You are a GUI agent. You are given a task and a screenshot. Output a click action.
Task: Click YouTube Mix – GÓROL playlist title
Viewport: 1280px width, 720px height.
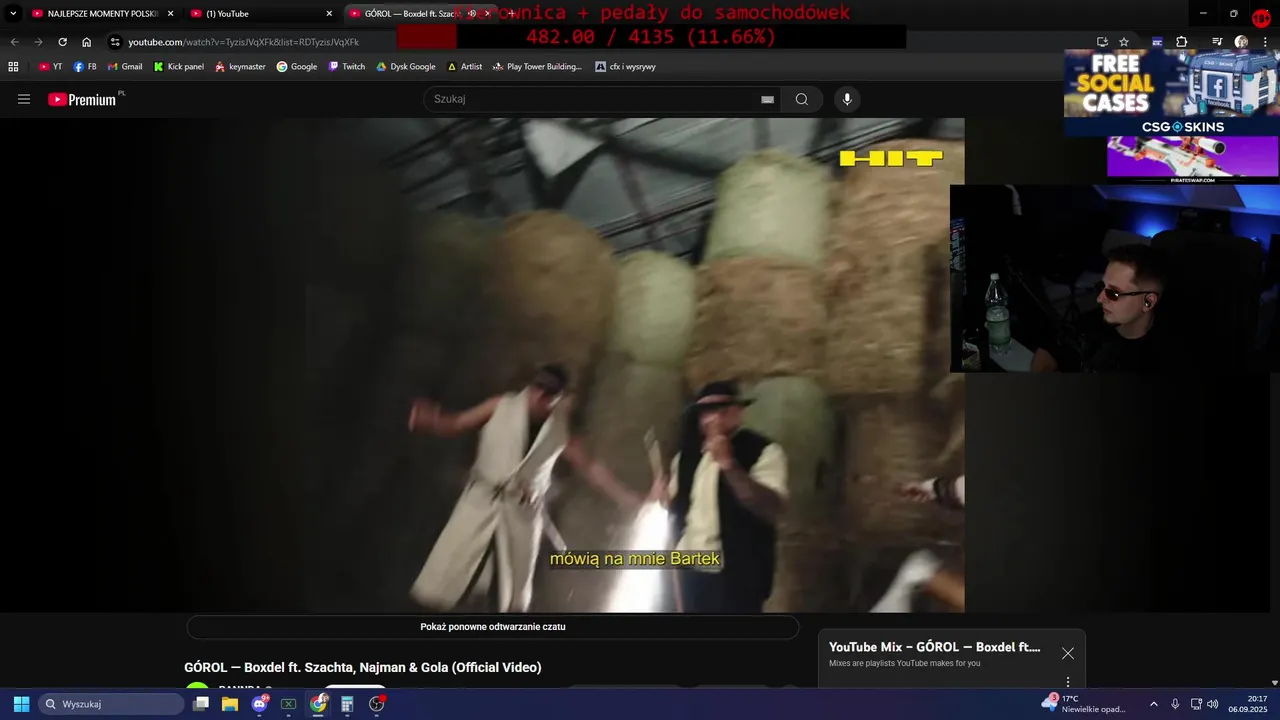[934, 647]
